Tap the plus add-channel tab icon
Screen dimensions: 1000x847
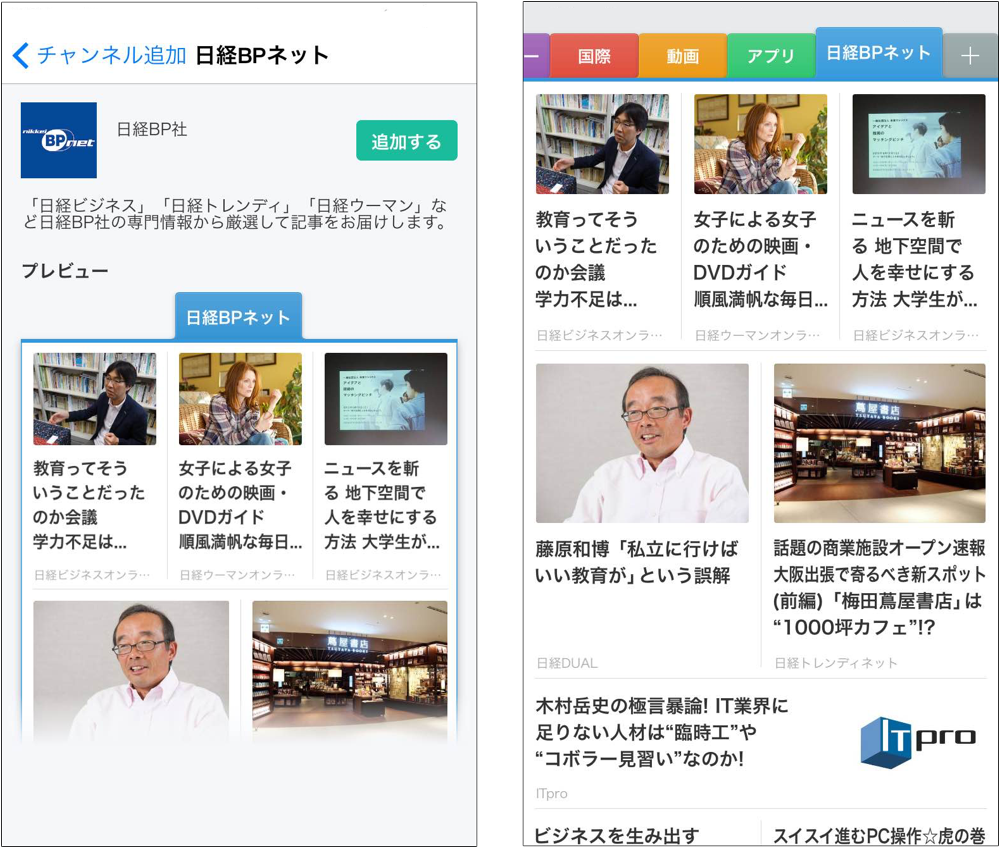(x=970, y=56)
